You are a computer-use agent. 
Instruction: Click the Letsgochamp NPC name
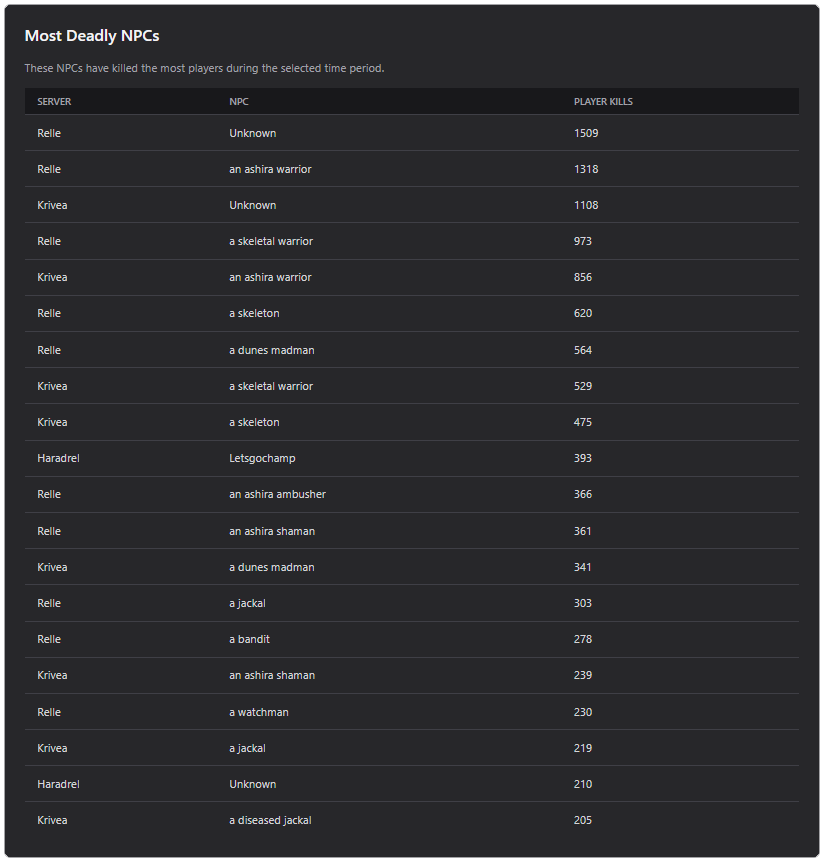click(262, 458)
